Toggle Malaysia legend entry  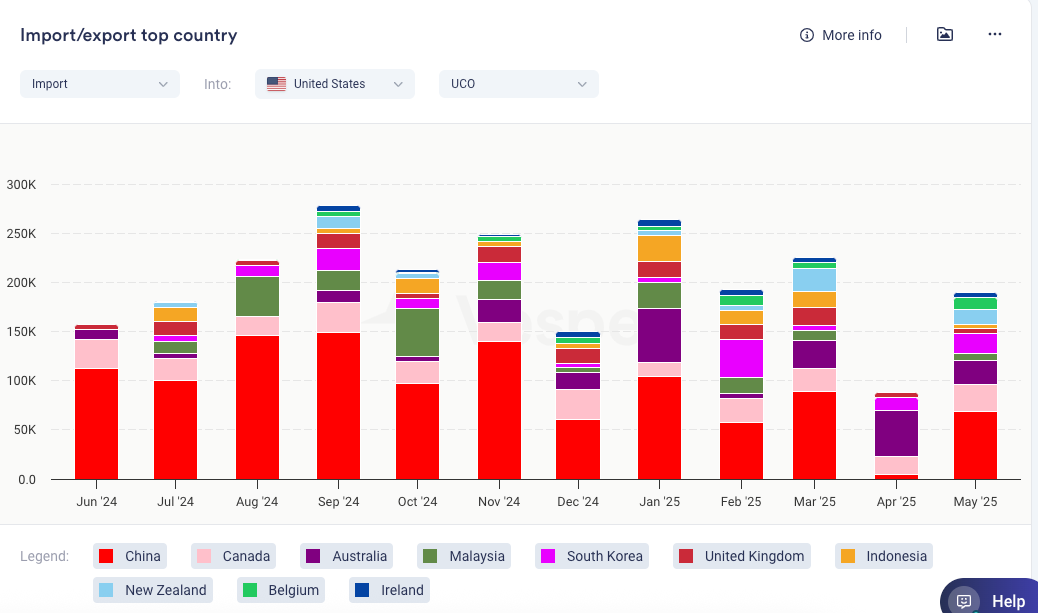464,556
